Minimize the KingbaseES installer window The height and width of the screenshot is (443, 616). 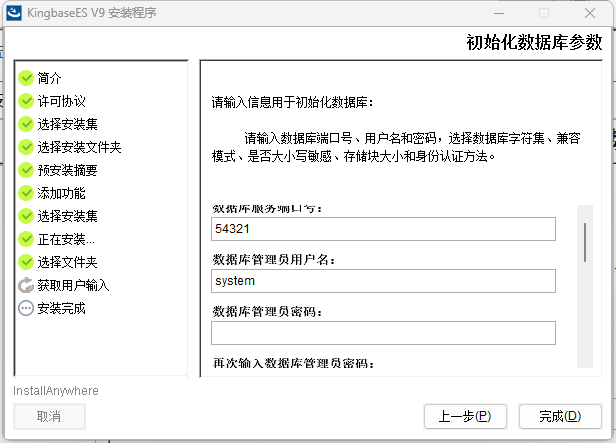tap(499, 13)
